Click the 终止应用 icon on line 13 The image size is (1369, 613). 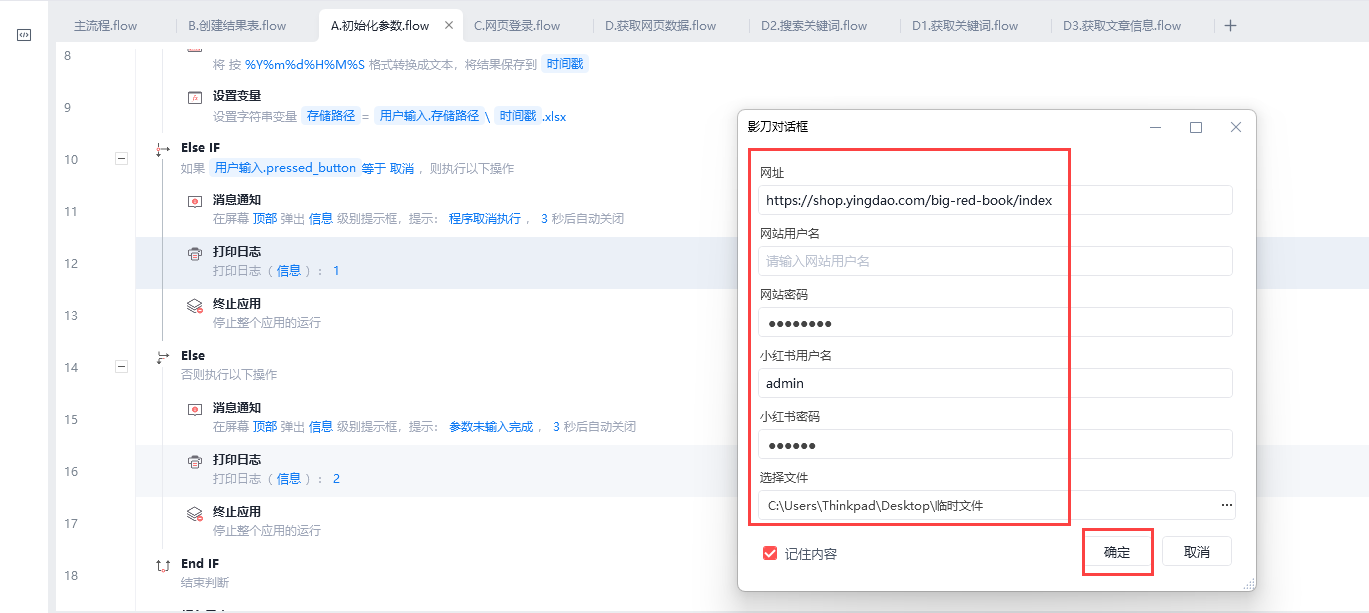[195, 305]
